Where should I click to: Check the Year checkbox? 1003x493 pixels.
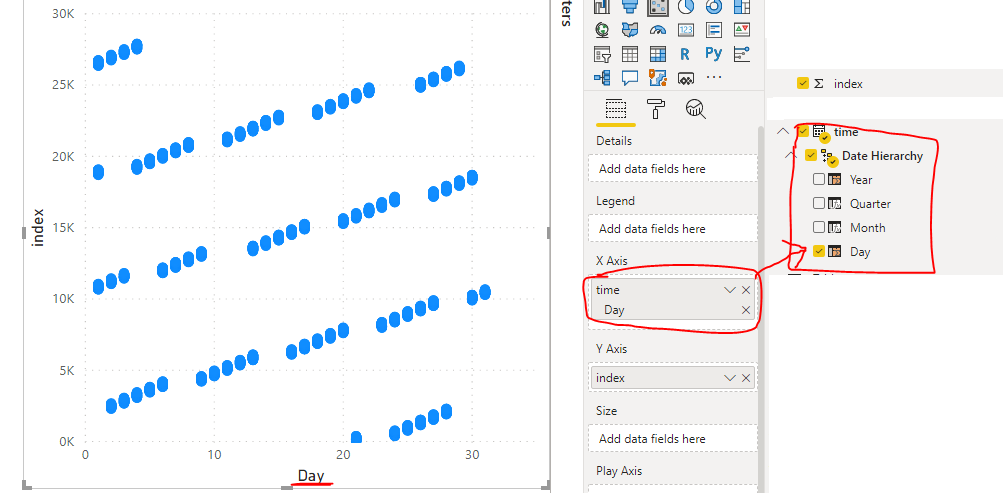[x=819, y=180]
